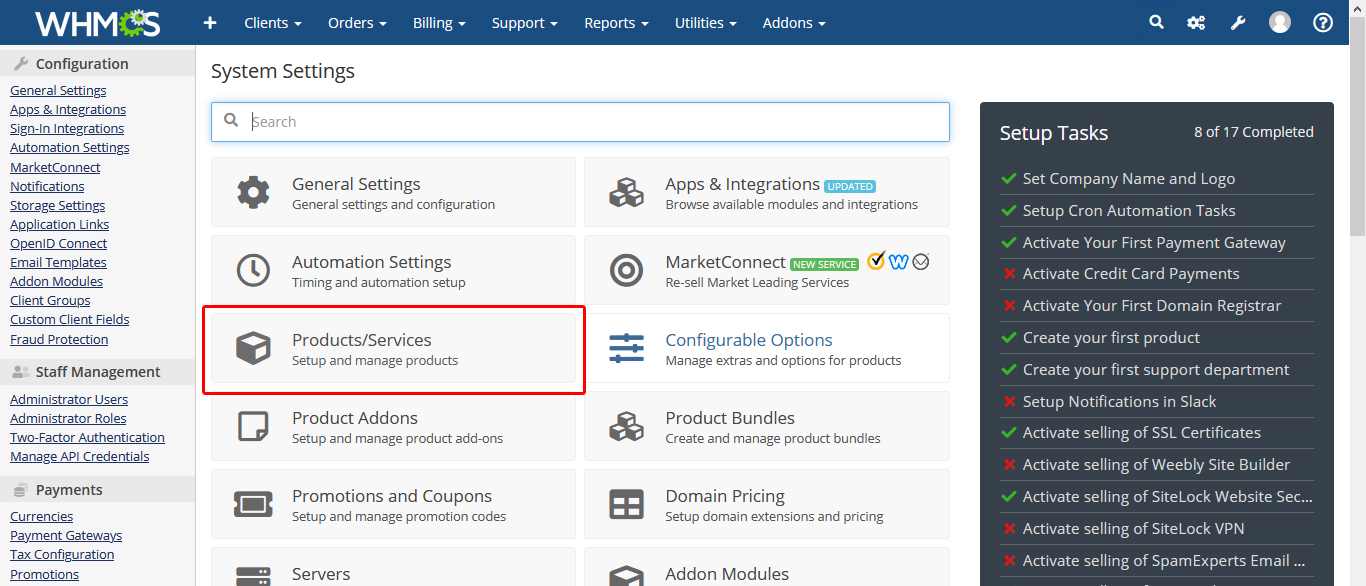The image size is (1366, 586).
Task: Open the user account avatar icon
Action: tap(1280, 22)
